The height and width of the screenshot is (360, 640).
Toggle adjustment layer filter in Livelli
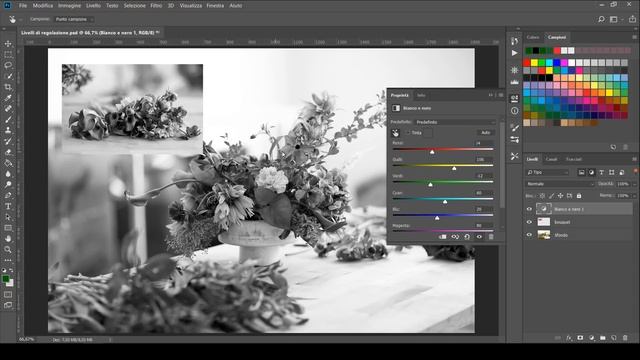pyautogui.click(x=591, y=173)
